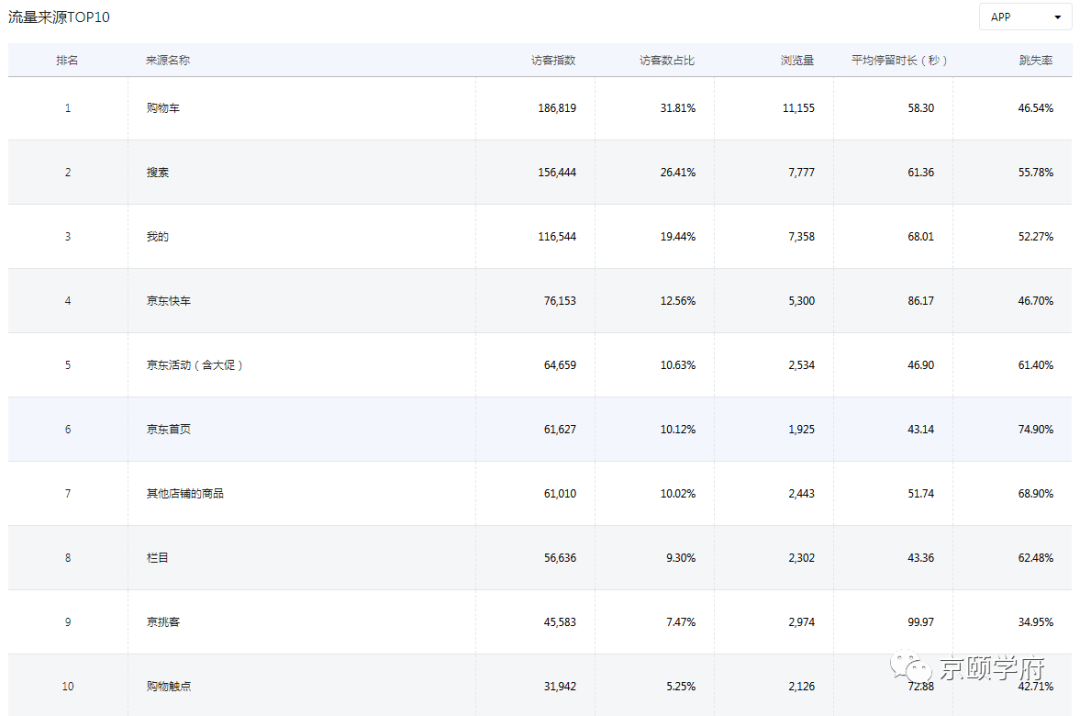Click visitor index value 45,583

[x=559, y=622]
